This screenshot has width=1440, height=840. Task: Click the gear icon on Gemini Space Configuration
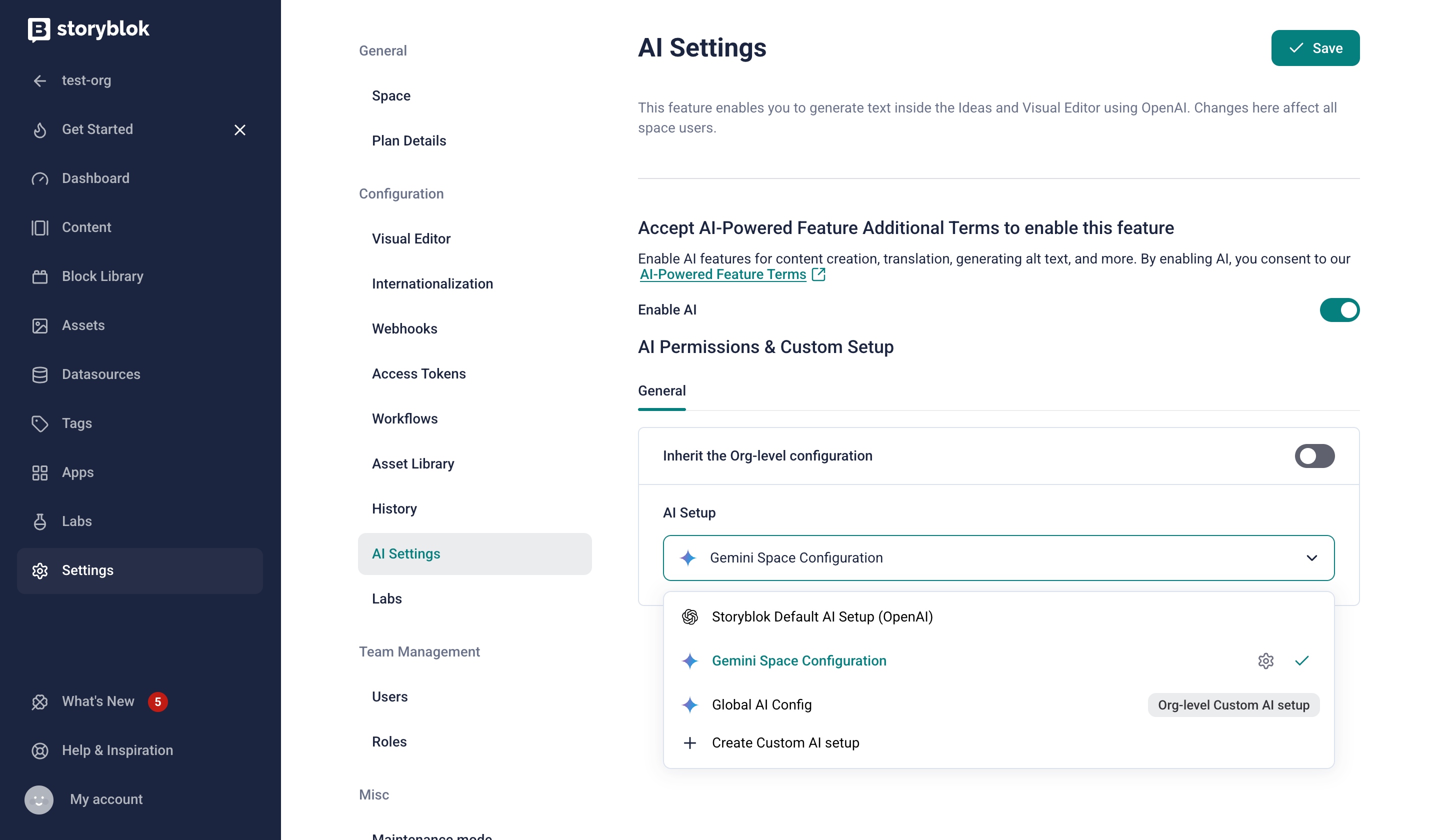tap(1265, 660)
